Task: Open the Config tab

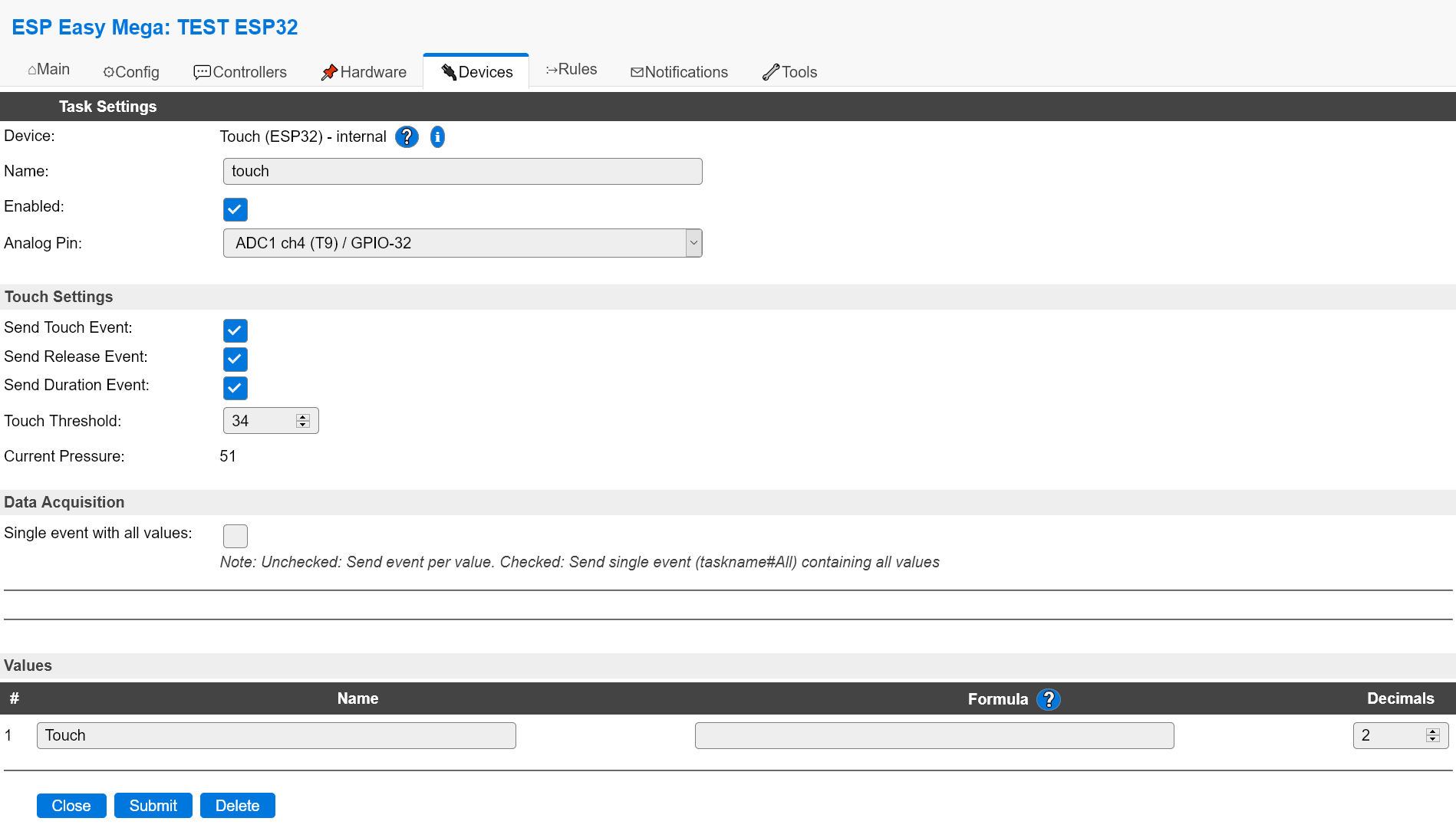Action: pyautogui.click(x=131, y=72)
